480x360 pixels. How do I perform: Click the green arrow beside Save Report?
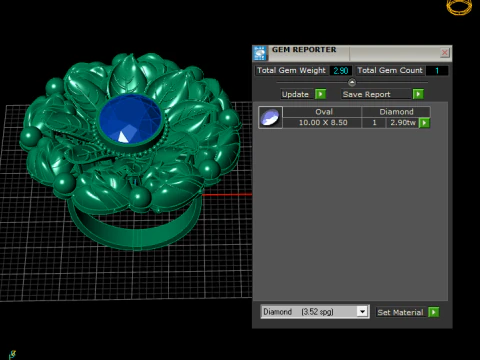coord(418,94)
